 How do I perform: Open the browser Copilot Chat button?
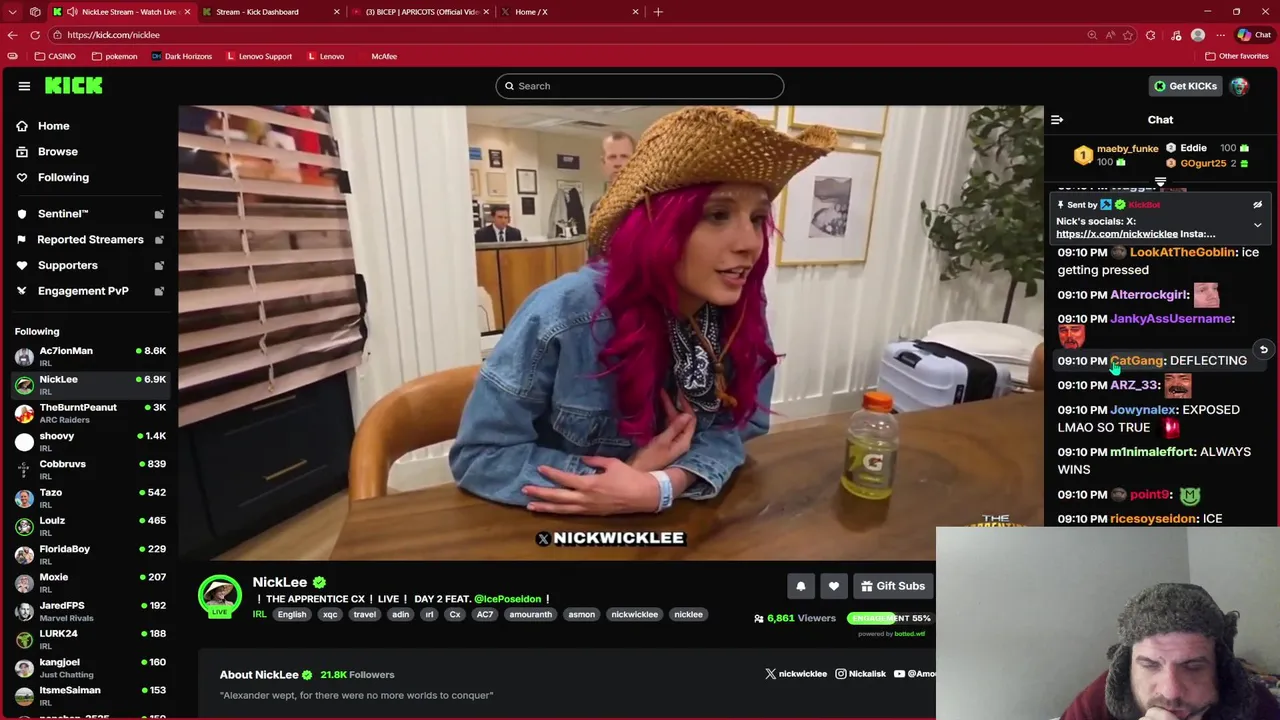point(1253,35)
